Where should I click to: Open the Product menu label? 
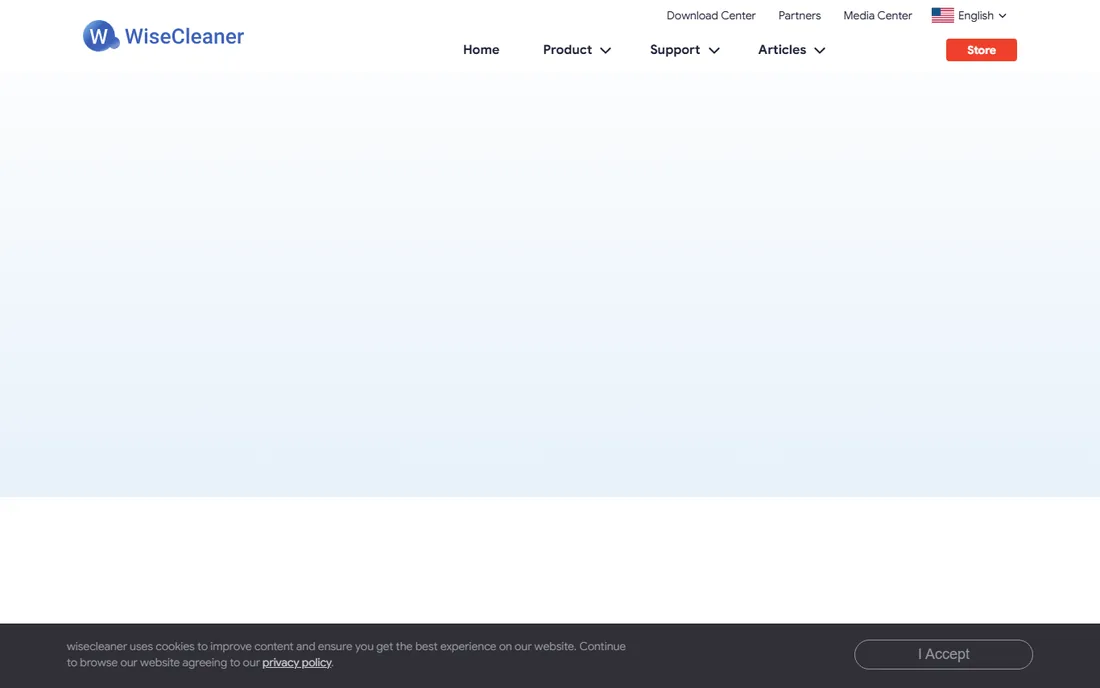tap(568, 50)
